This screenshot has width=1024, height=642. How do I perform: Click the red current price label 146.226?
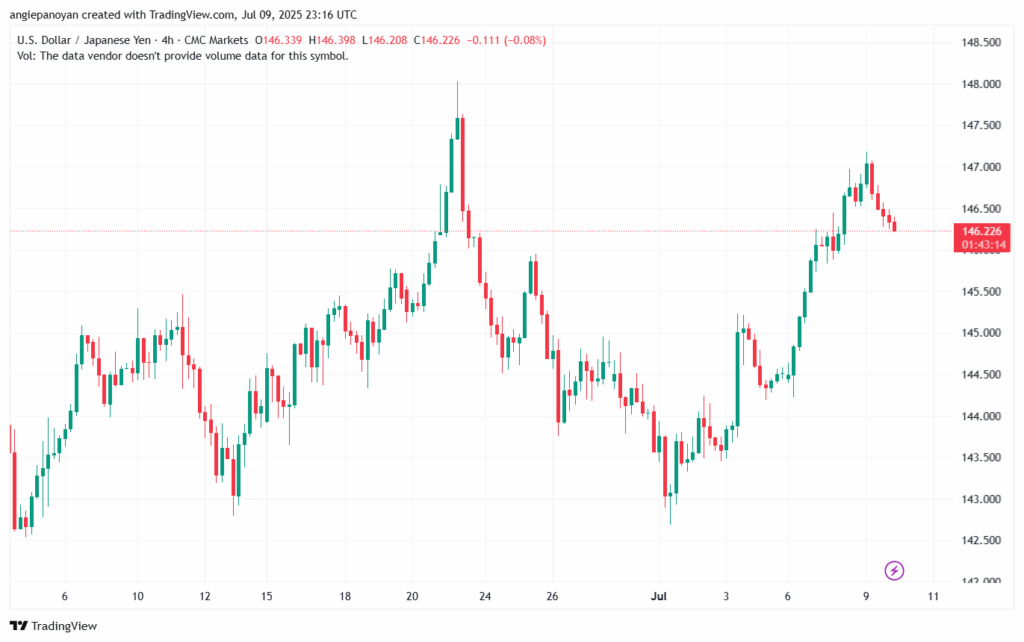click(982, 231)
